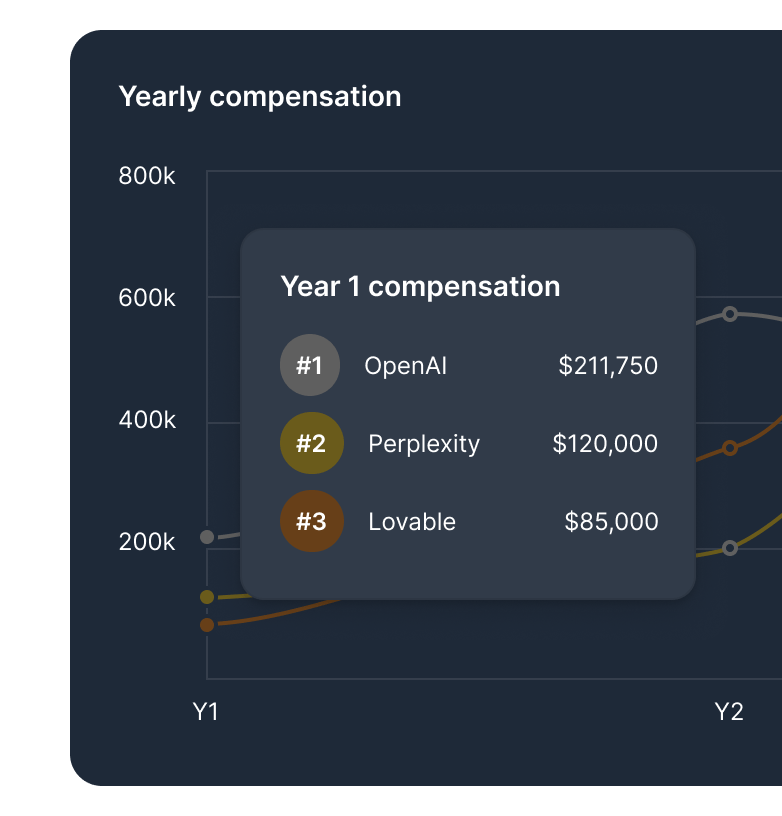782x816 pixels.
Task: Select the gray OpenAI data point at Y1
Action: pos(207,537)
